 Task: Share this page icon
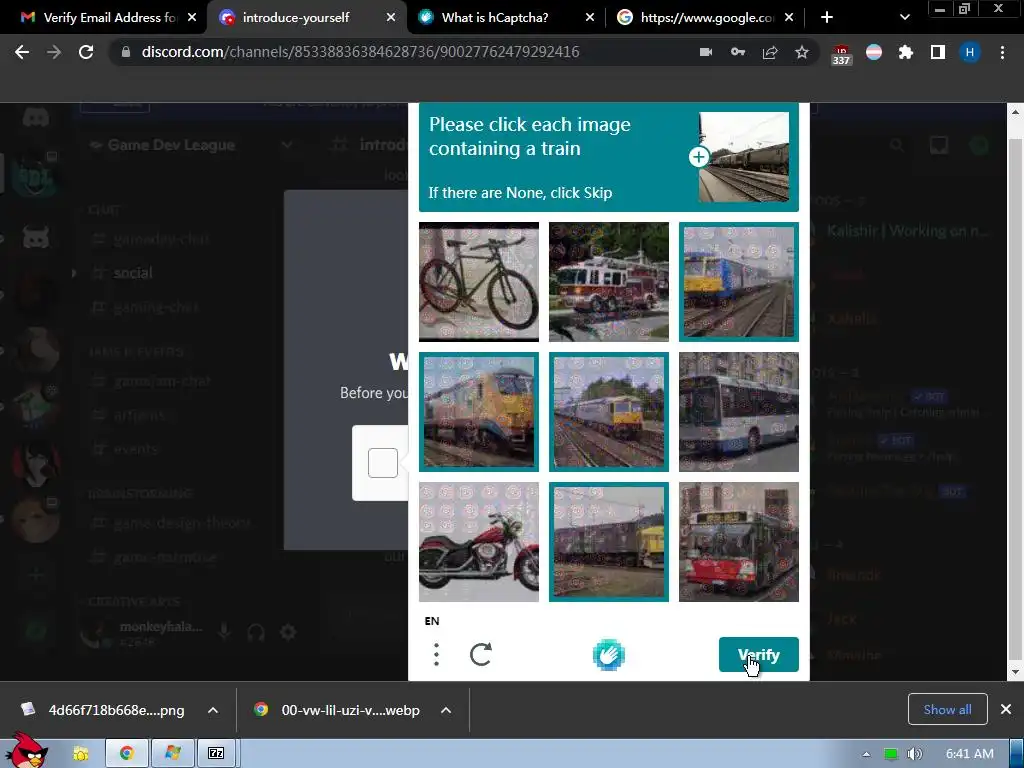tap(770, 52)
